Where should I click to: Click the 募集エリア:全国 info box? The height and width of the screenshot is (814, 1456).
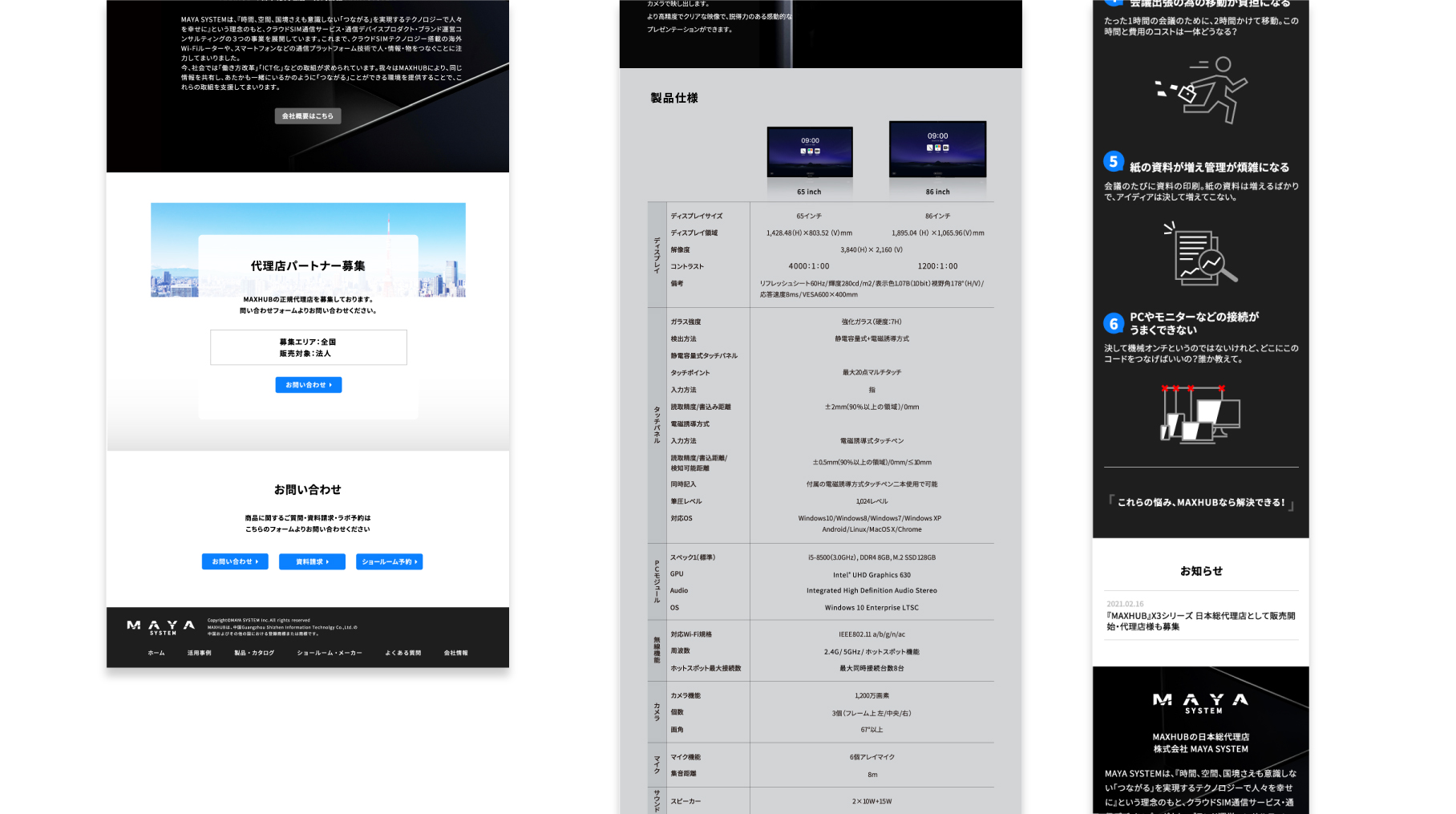click(309, 347)
